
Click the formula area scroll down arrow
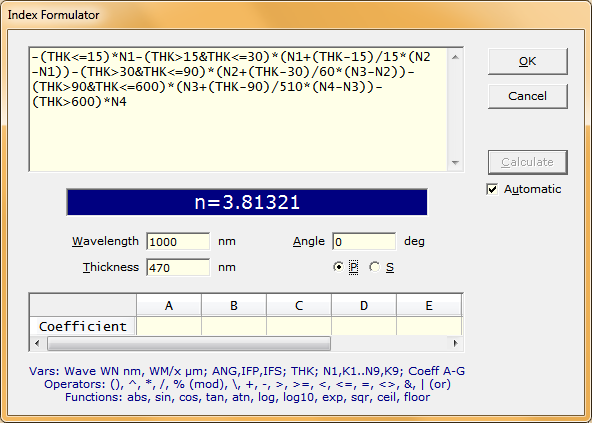[x=455, y=163]
